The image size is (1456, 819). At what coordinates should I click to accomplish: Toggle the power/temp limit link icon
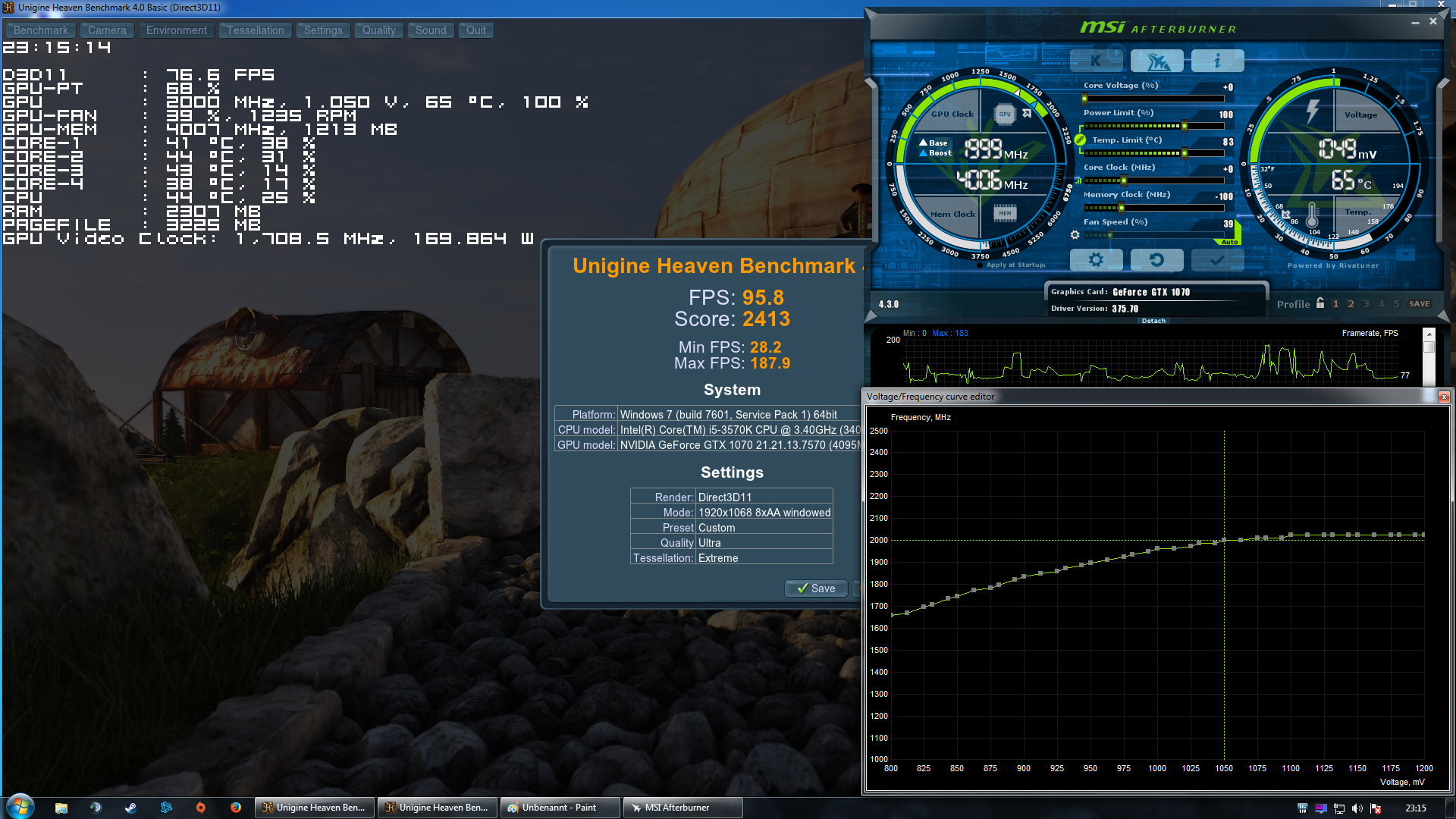(x=1080, y=140)
